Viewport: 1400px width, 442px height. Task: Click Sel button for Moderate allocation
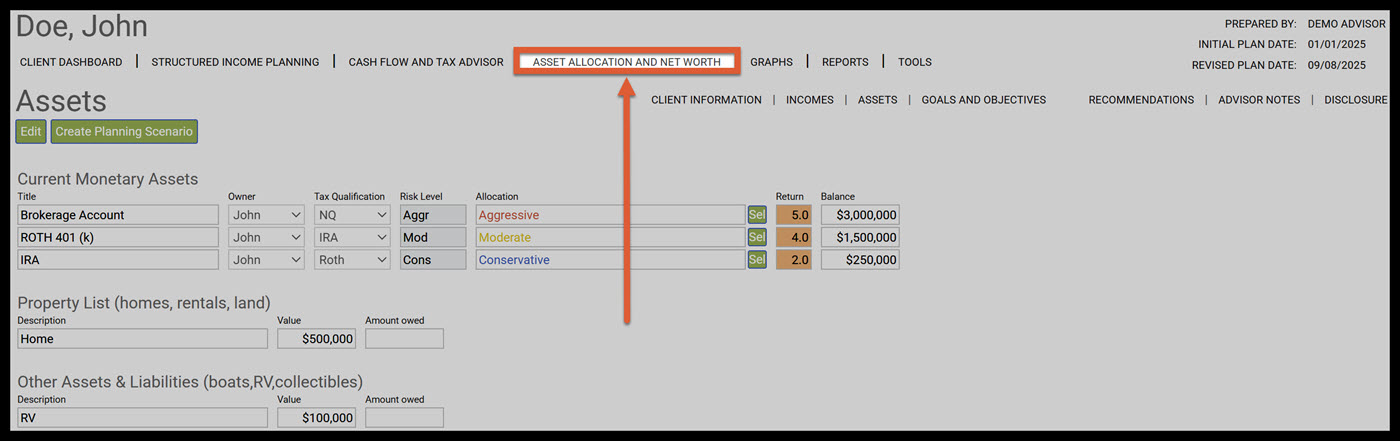[x=757, y=237]
